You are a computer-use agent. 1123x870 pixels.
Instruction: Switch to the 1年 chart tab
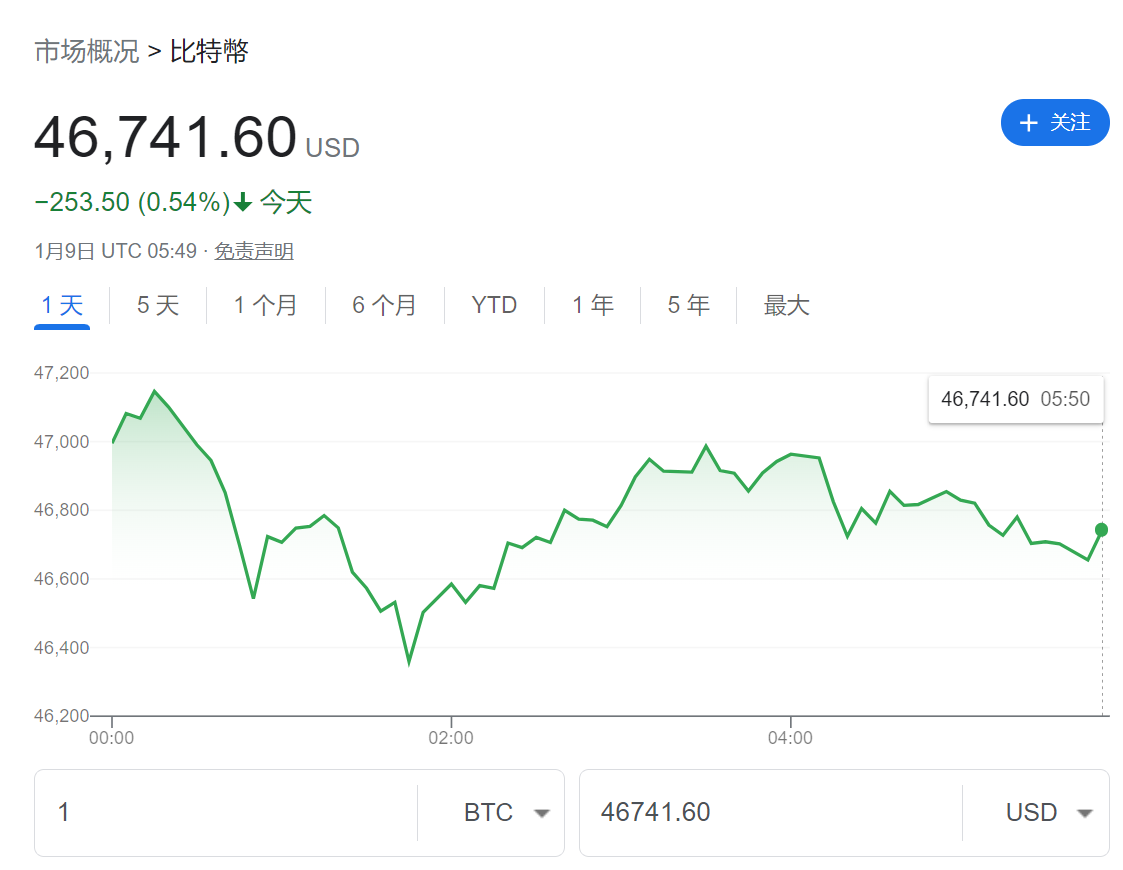[x=592, y=305]
